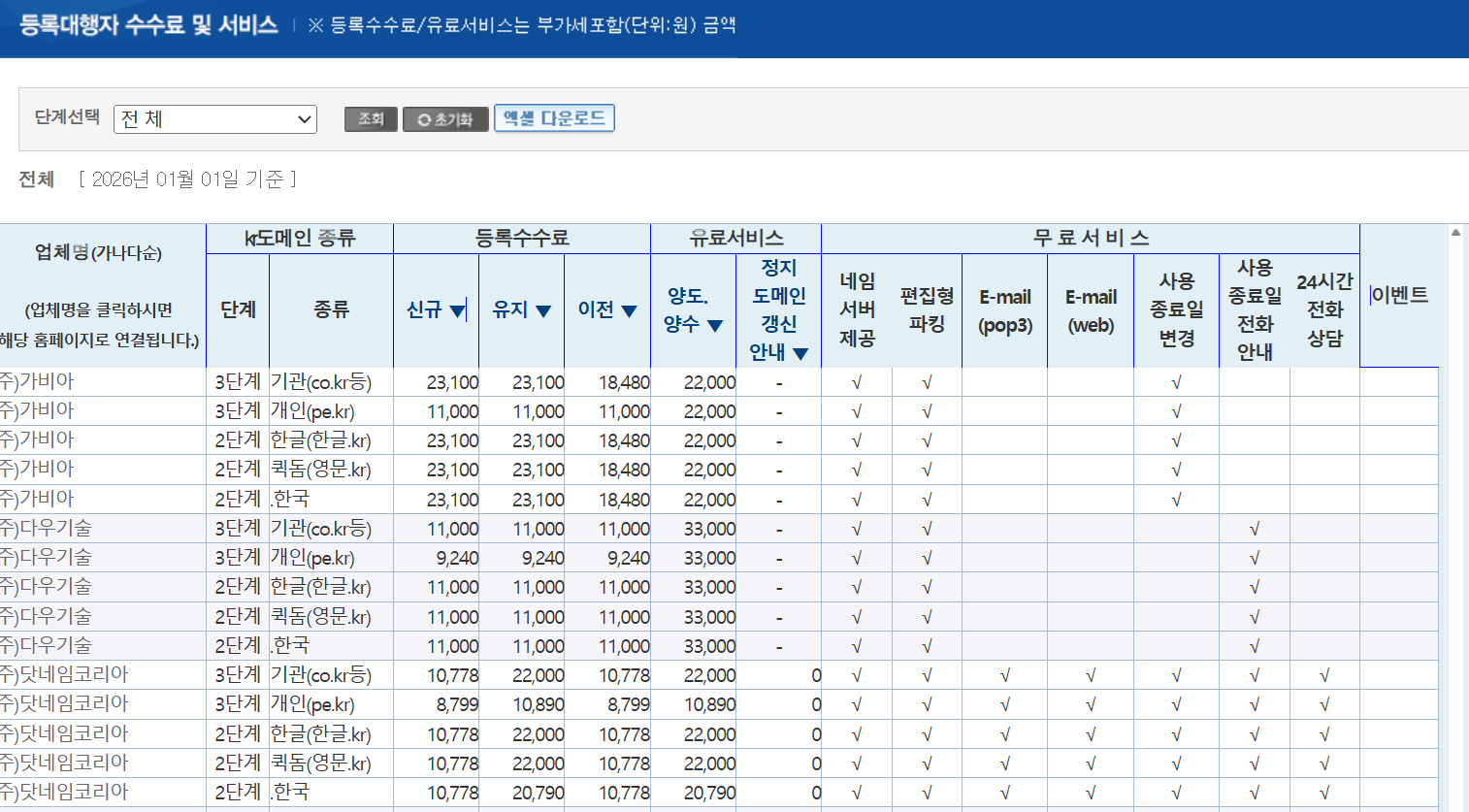Open 주)닷네임코리아 link in .한국 row

pos(64,792)
